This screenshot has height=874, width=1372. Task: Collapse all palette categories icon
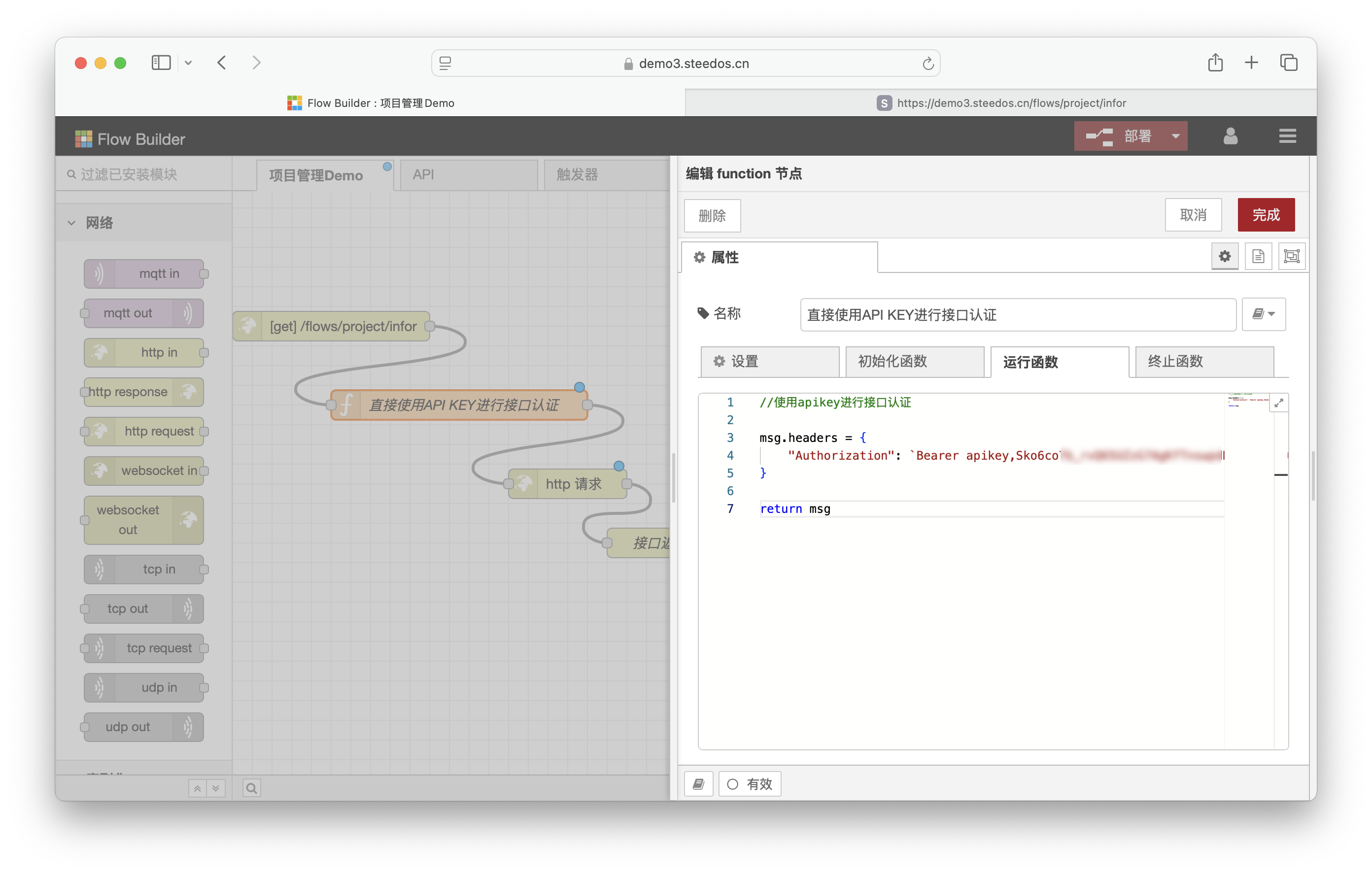(197, 788)
